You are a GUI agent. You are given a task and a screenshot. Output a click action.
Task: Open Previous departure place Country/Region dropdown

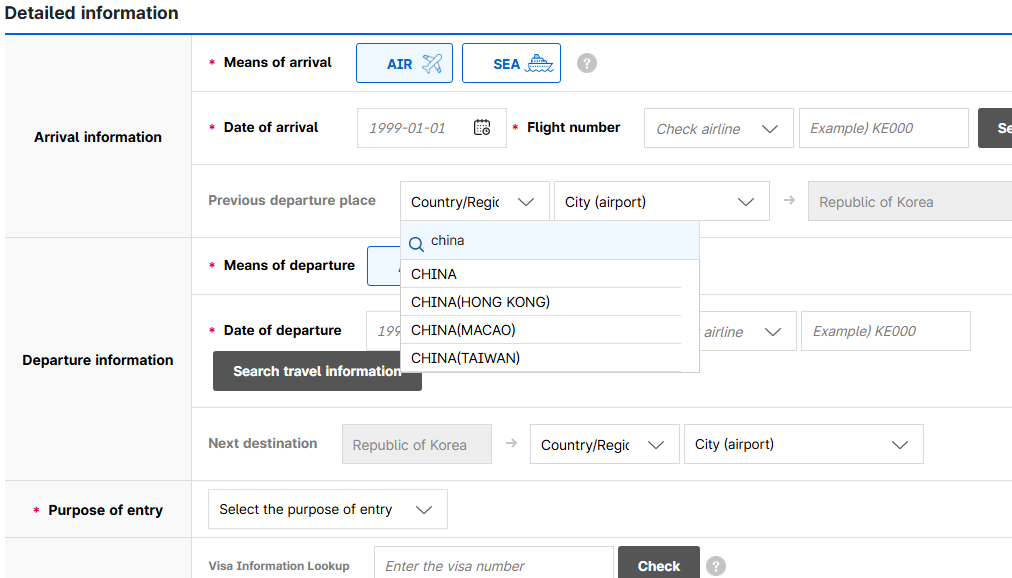[x=474, y=201]
